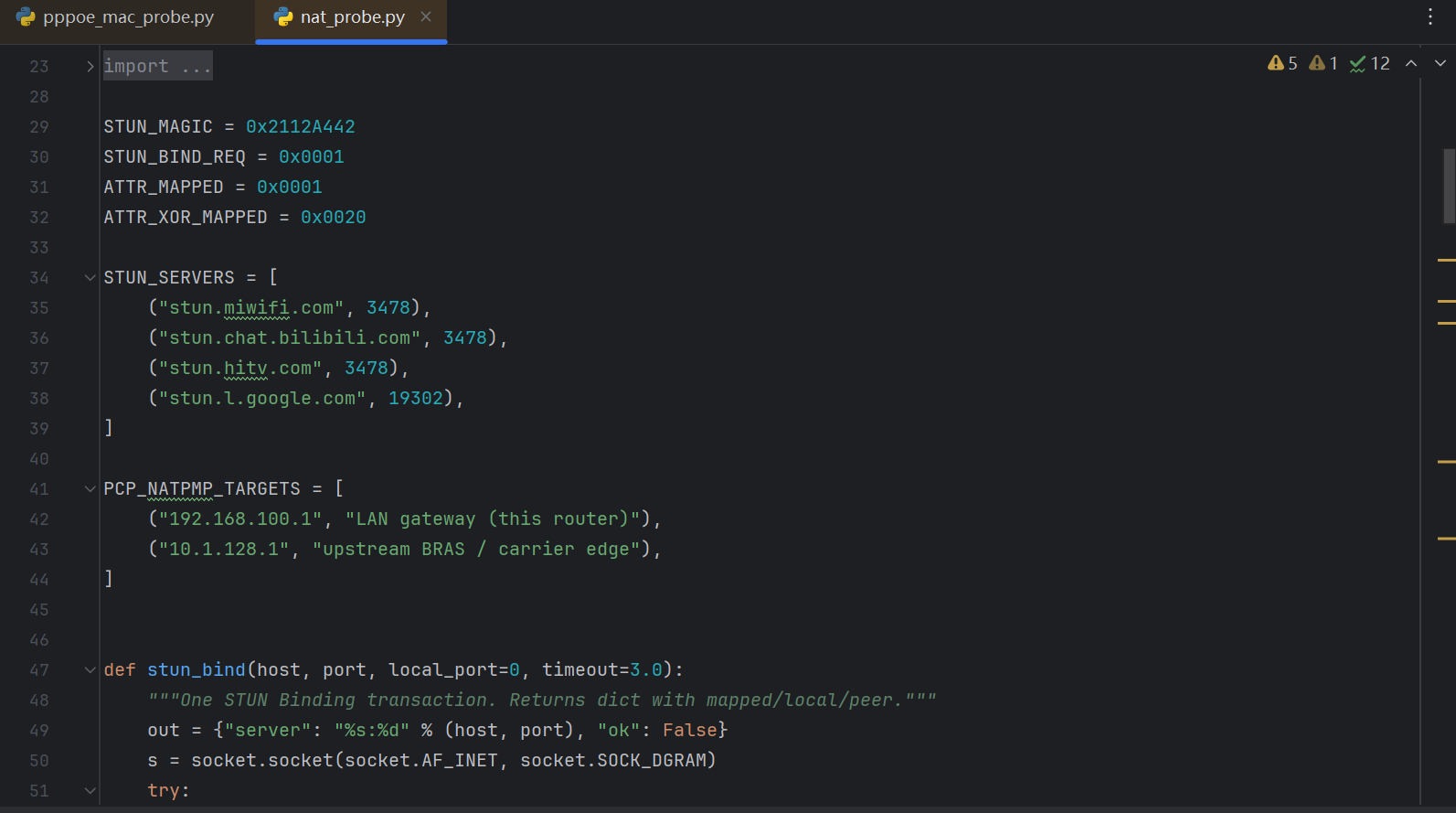Click the ATTR_XOR_MAPPED variable name

(186, 217)
